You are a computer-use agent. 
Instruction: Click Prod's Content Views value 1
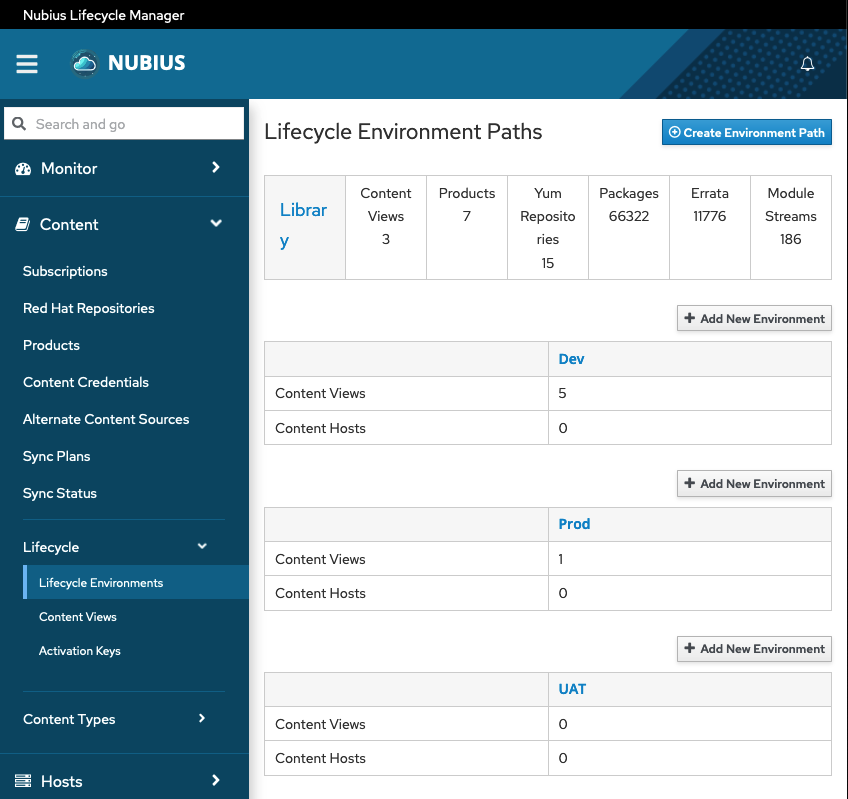(561, 559)
